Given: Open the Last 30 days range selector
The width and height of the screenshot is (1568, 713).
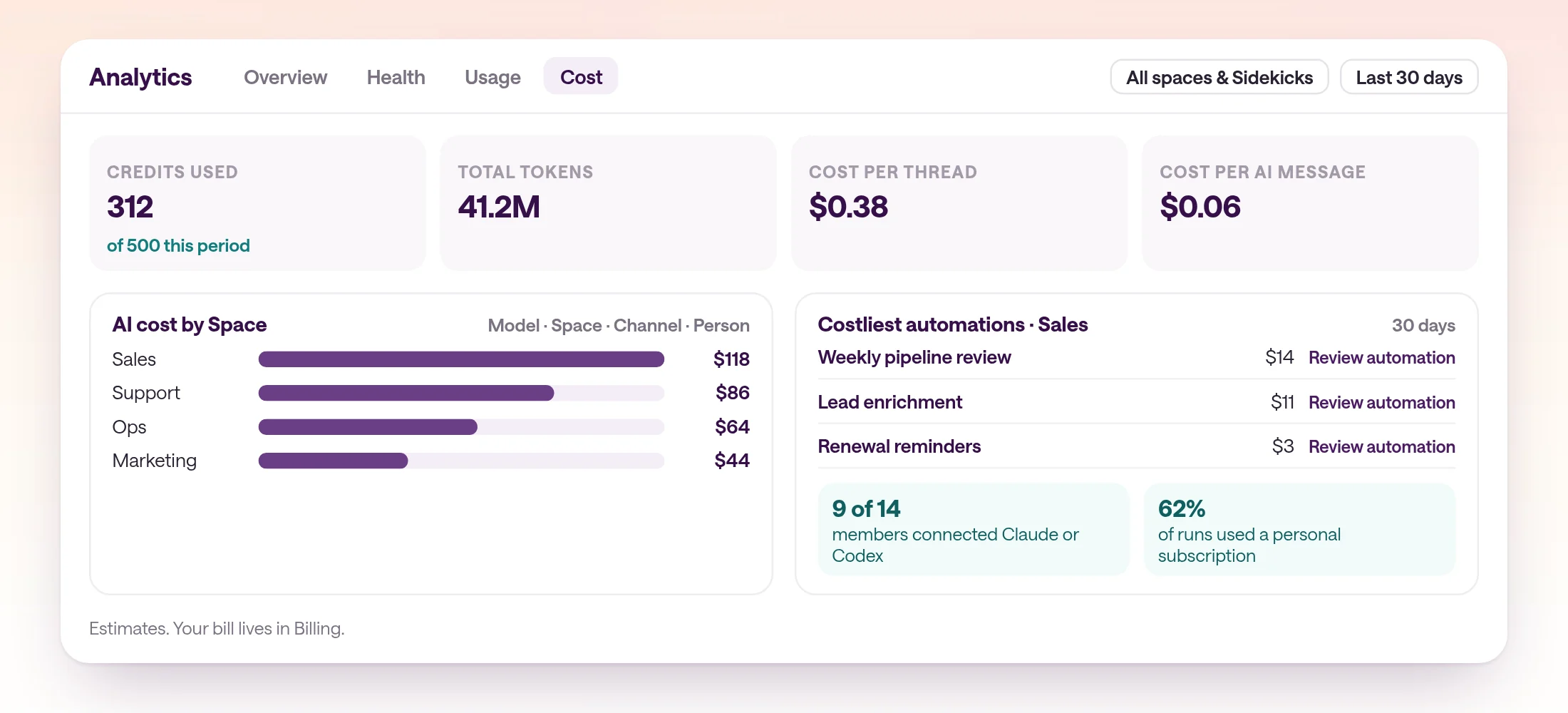Looking at the screenshot, I should click(x=1409, y=77).
